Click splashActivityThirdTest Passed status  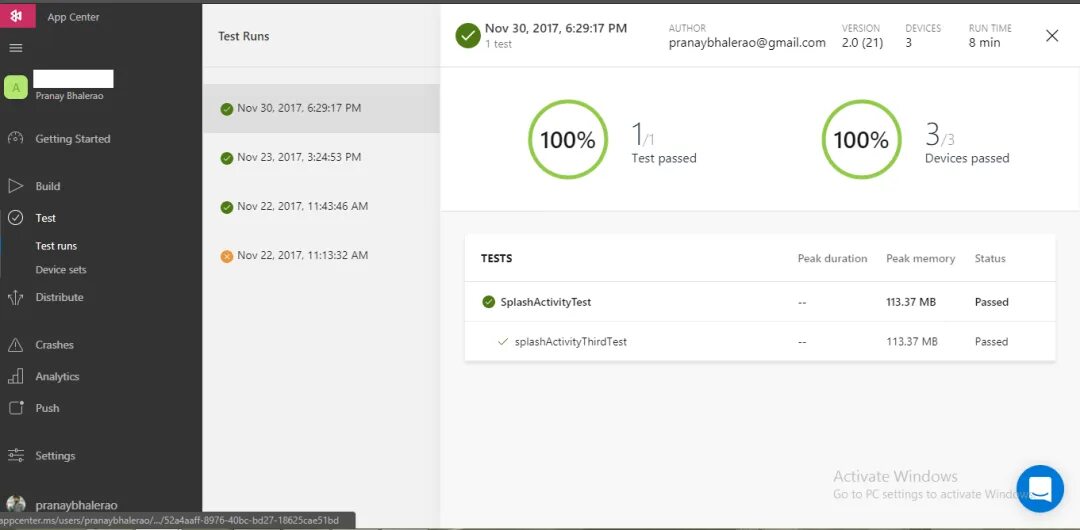coord(991,341)
